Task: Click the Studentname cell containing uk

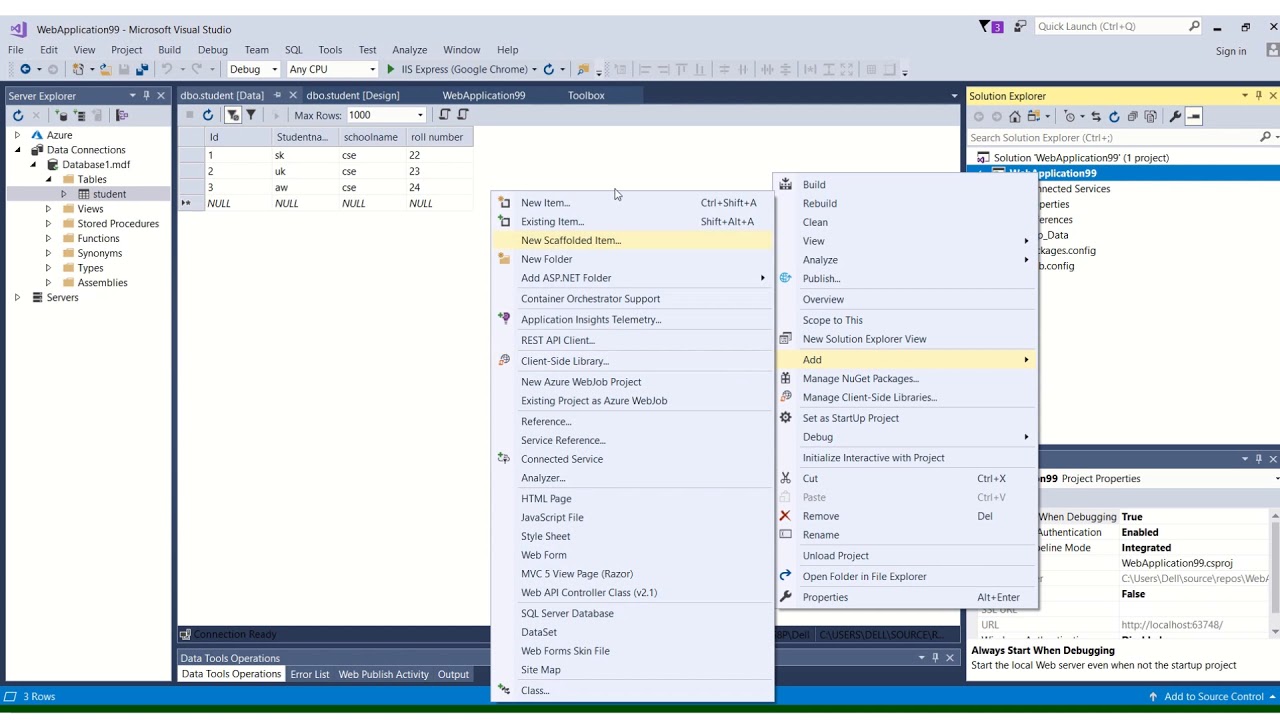Action: pos(305,171)
